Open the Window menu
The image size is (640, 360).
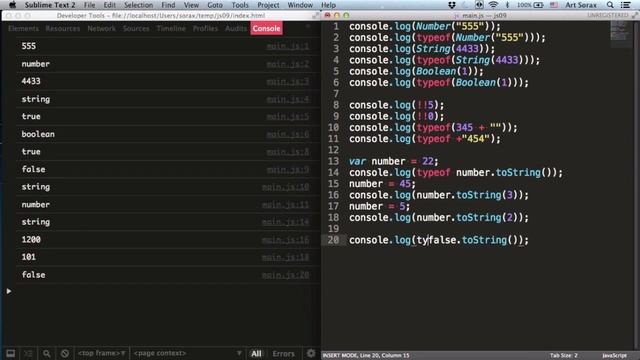[x=300, y=5]
